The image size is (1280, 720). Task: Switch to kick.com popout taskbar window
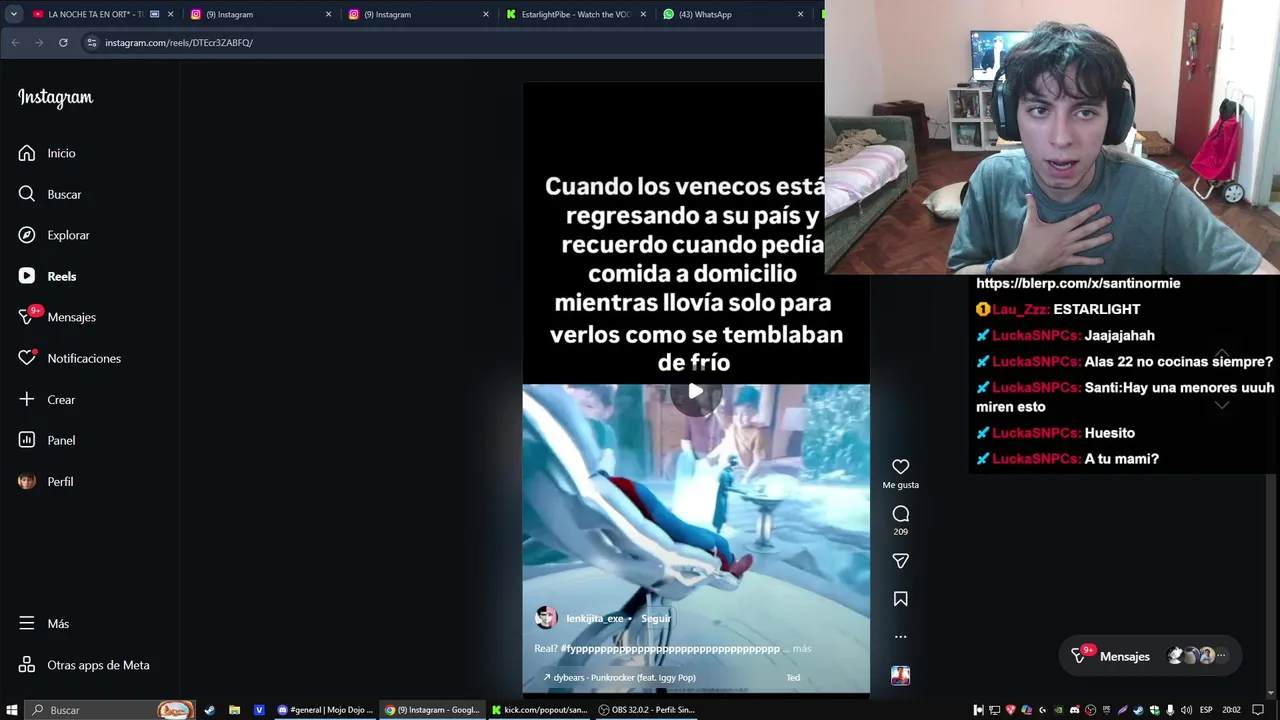539,710
